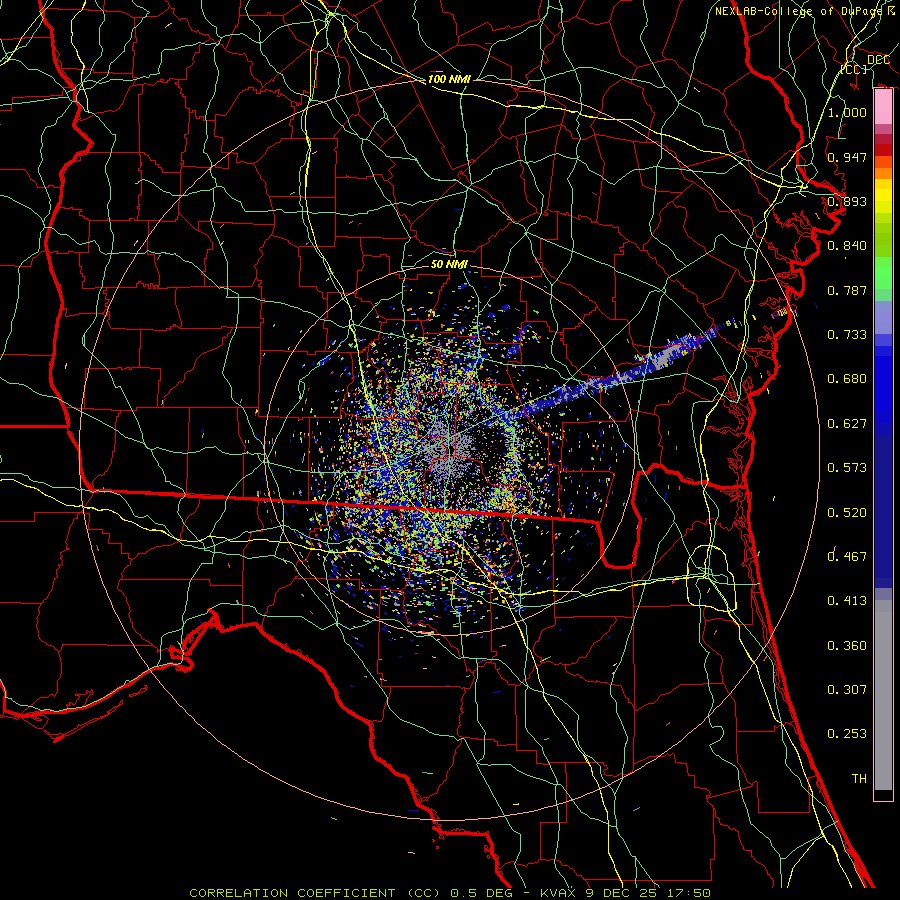The height and width of the screenshot is (900, 900).
Task: Select the 0.680 scale value
Action: click(847, 379)
